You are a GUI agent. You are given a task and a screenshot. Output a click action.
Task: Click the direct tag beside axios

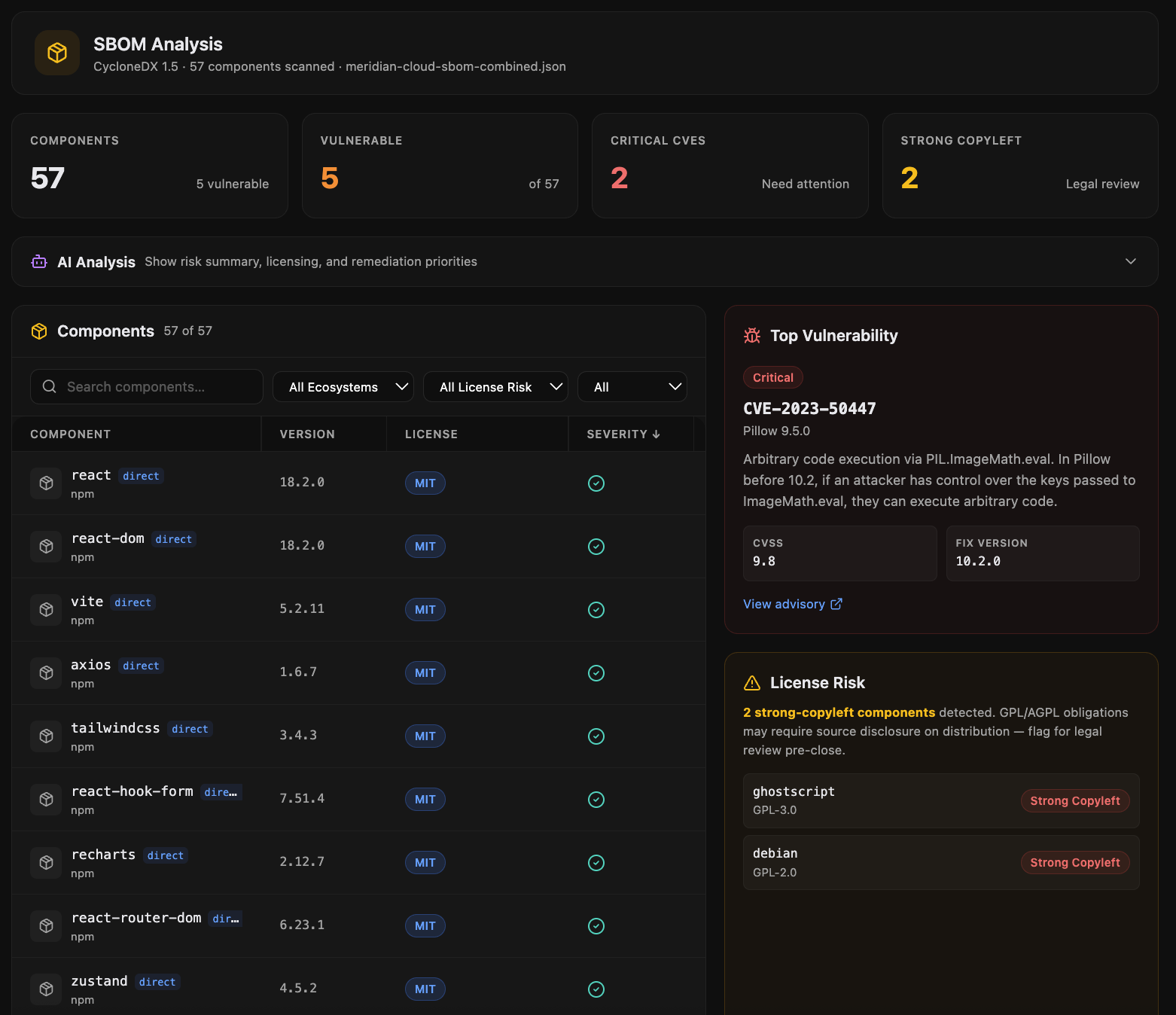[x=141, y=666]
